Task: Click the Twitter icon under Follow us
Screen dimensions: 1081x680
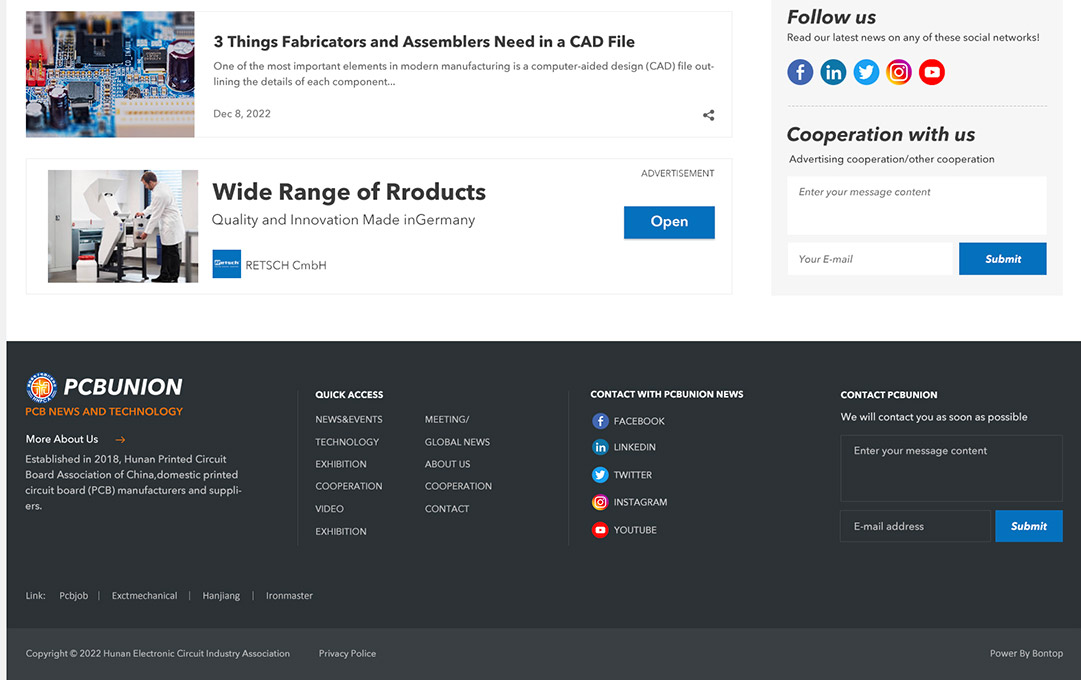Action: 866,72
